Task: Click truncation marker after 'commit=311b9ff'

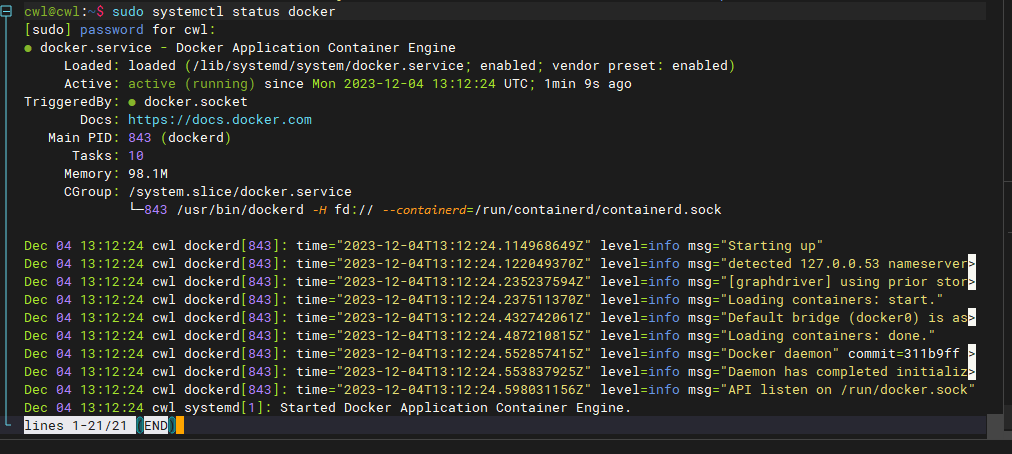Action: [972, 354]
